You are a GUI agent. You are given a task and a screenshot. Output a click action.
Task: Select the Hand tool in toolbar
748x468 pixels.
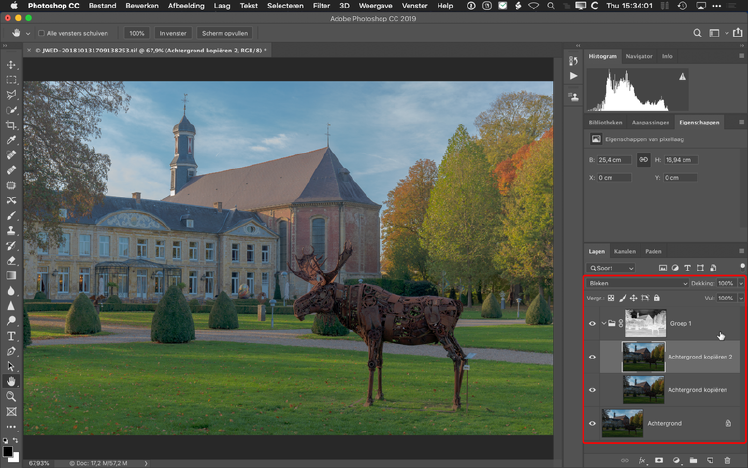click(x=11, y=381)
